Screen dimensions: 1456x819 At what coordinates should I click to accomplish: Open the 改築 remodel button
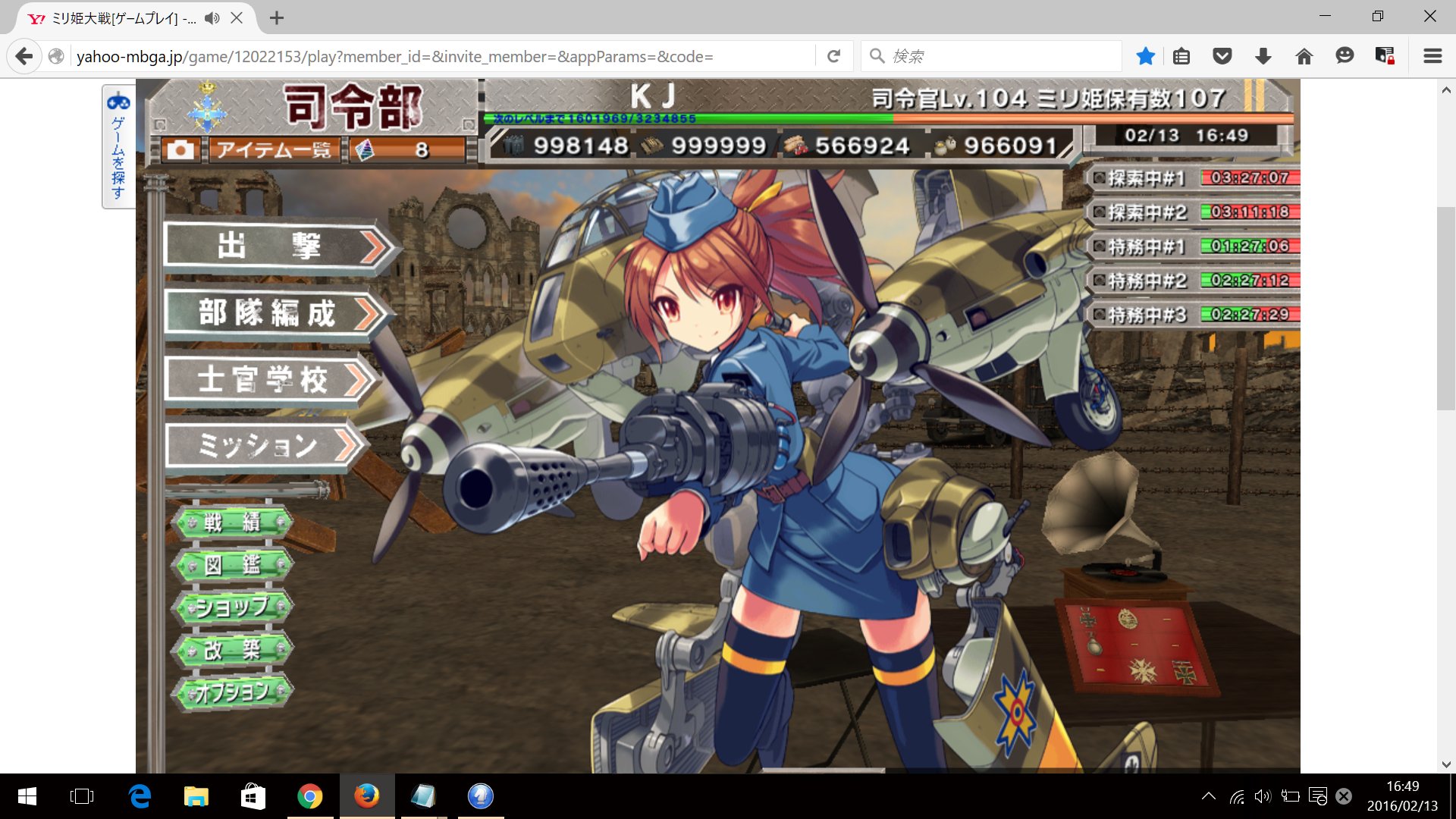[x=232, y=649]
